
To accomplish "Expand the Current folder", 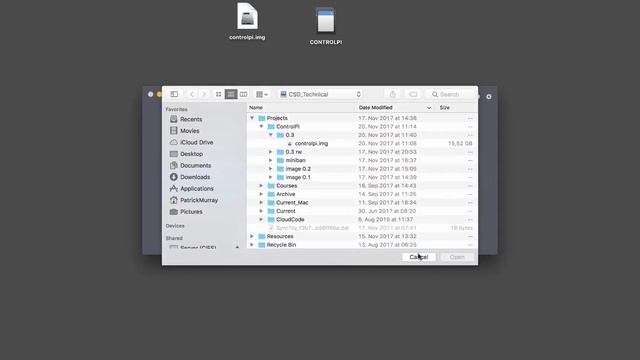I will [261, 211].
